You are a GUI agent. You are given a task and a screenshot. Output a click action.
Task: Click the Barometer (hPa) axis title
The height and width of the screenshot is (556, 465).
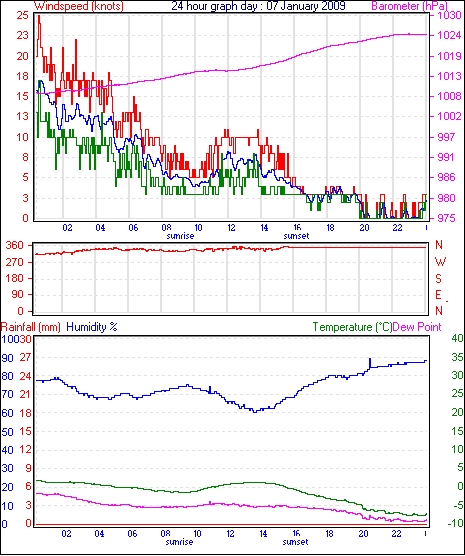point(409,6)
